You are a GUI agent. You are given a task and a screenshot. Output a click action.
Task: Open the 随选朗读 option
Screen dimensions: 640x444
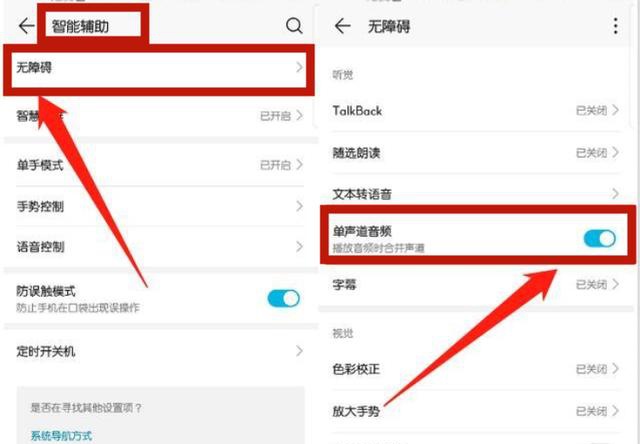(x=475, y=153)
